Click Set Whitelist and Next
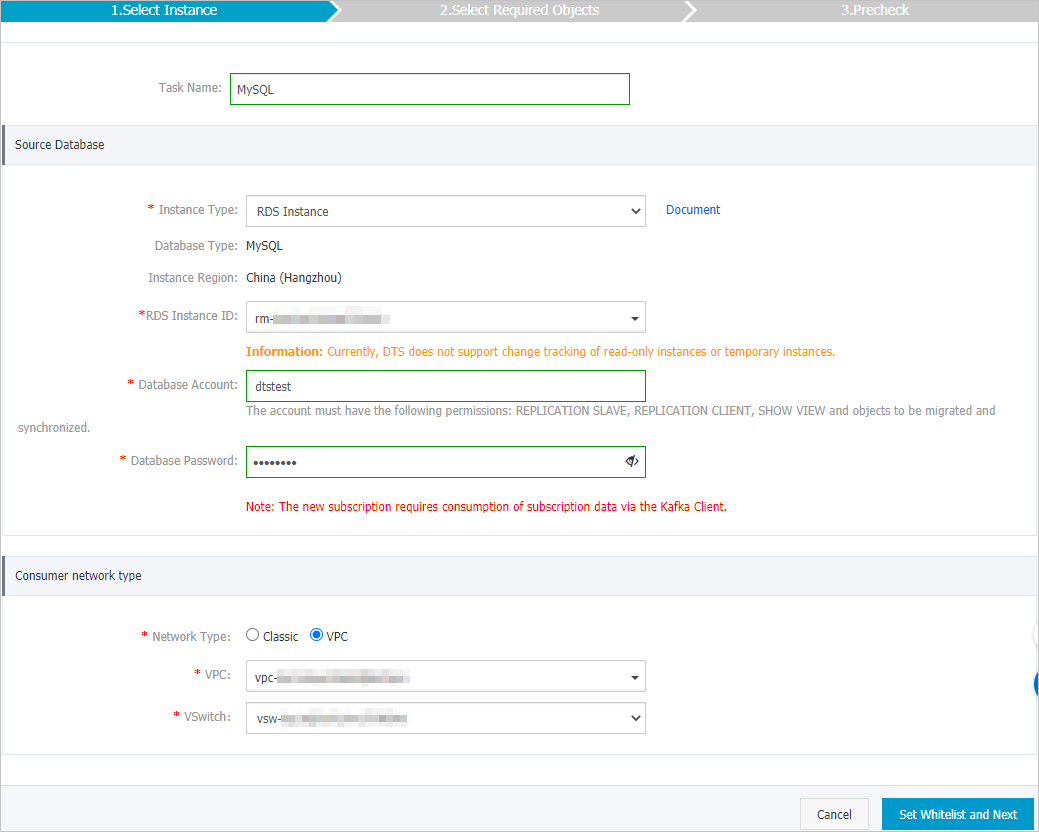This screenshot has width=1039, height=832. (957, 814)
